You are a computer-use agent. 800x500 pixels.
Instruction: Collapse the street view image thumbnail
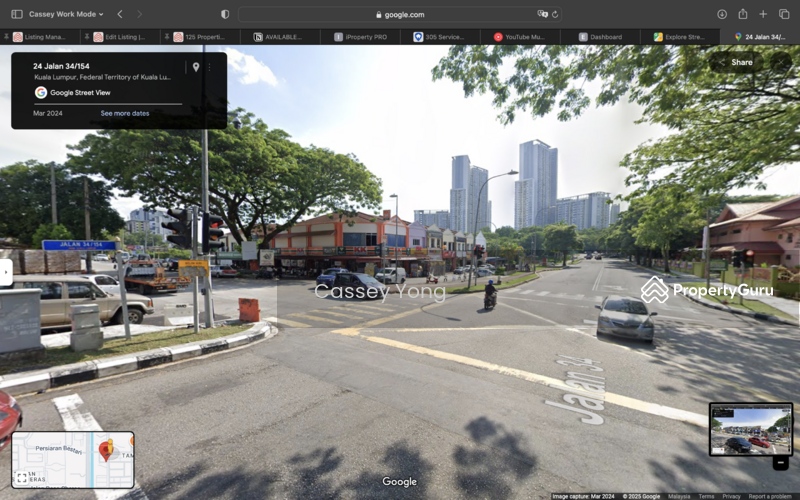tap(781, 462)
